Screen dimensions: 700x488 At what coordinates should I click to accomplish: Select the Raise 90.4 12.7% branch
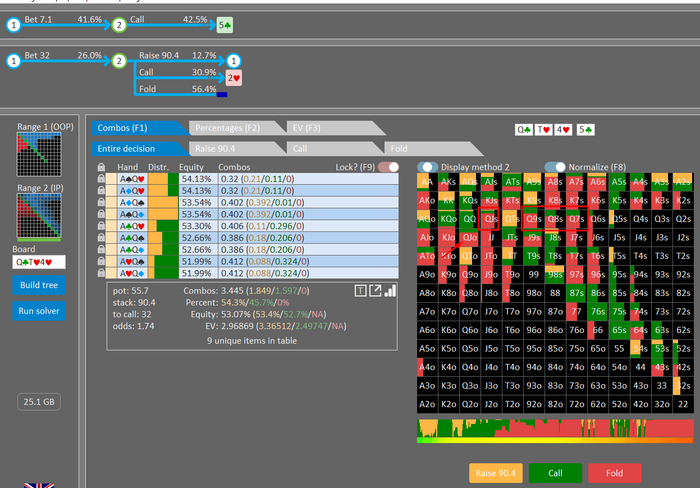coord(178,55)
